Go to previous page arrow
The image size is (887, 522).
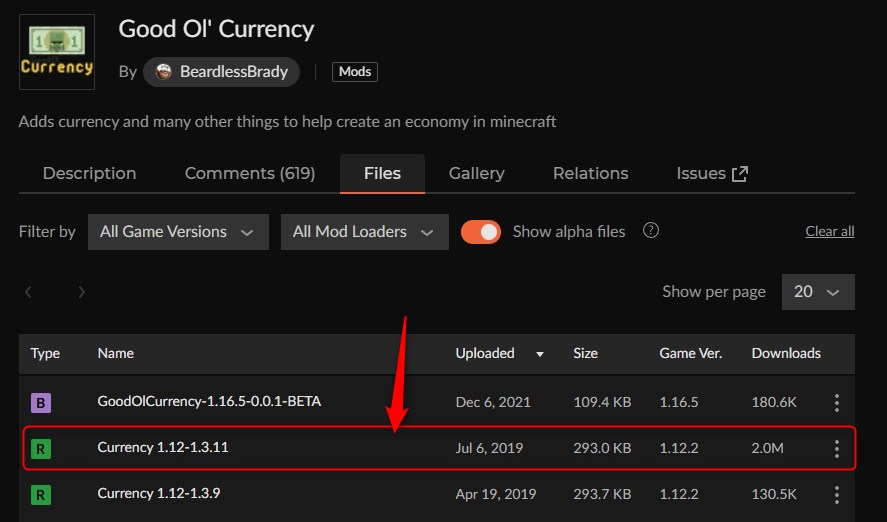[x=28, y=292]
